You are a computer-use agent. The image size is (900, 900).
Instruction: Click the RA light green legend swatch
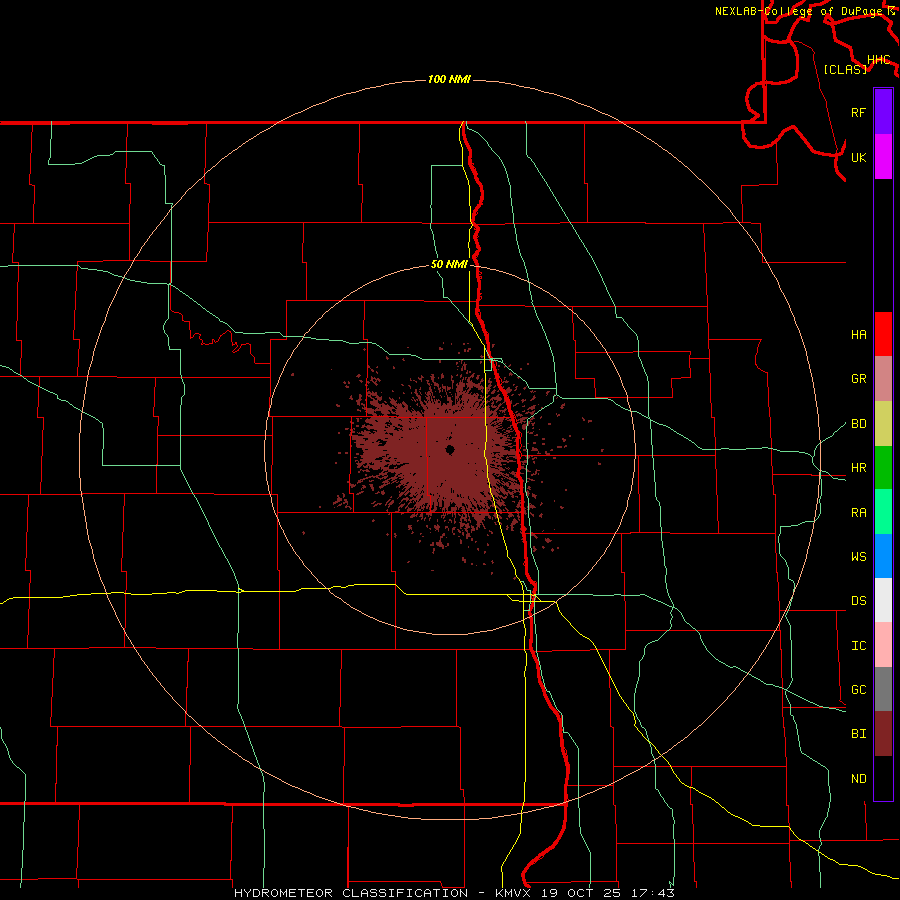[883, 512]
